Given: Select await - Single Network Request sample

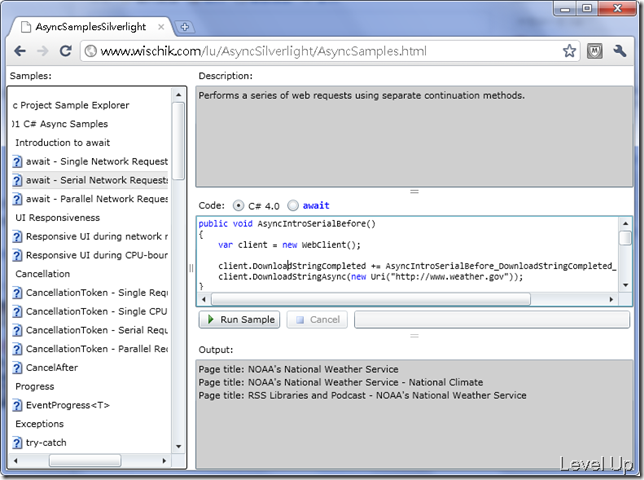Looking at the screenshot, I should click(97, 161).
